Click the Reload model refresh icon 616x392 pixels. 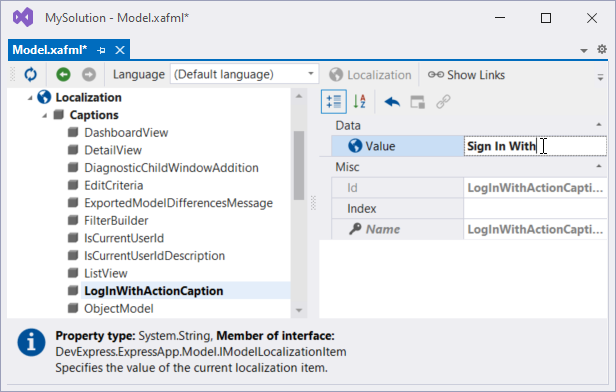point(30,74)
